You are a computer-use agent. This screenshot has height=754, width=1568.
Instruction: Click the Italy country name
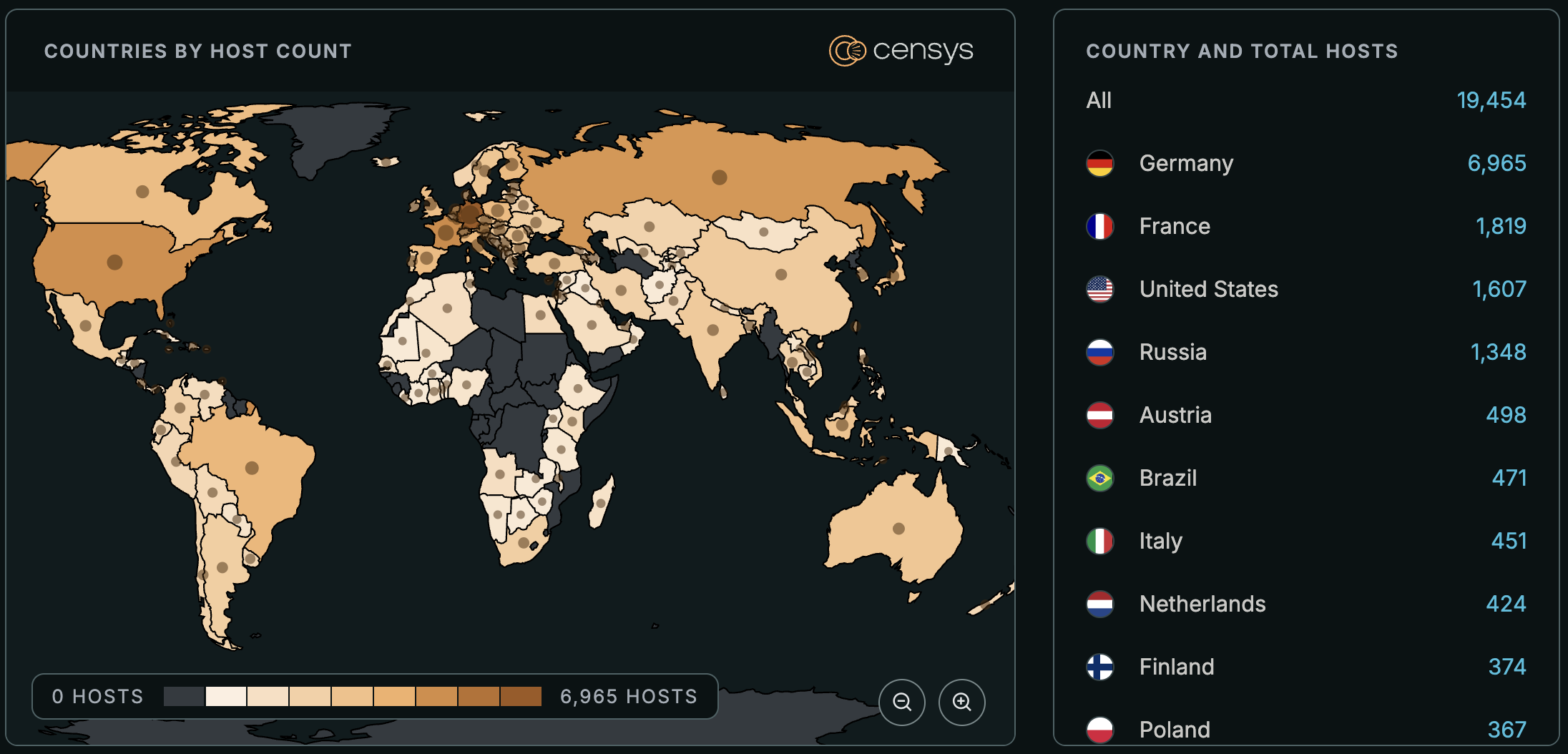click(1161, 541)
